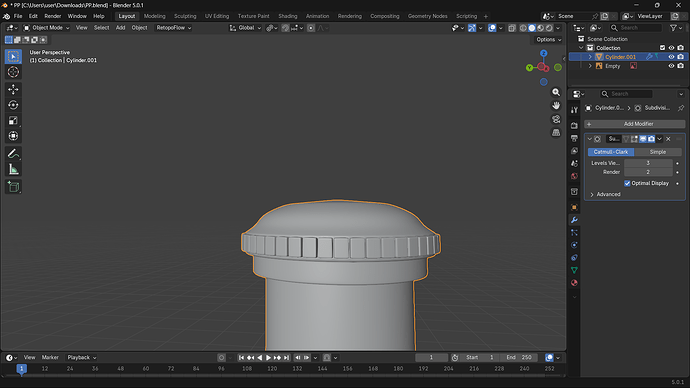This screenshot has width=690, height=388.
Task: Click the outliner Search field
Action: click(636, 28)
